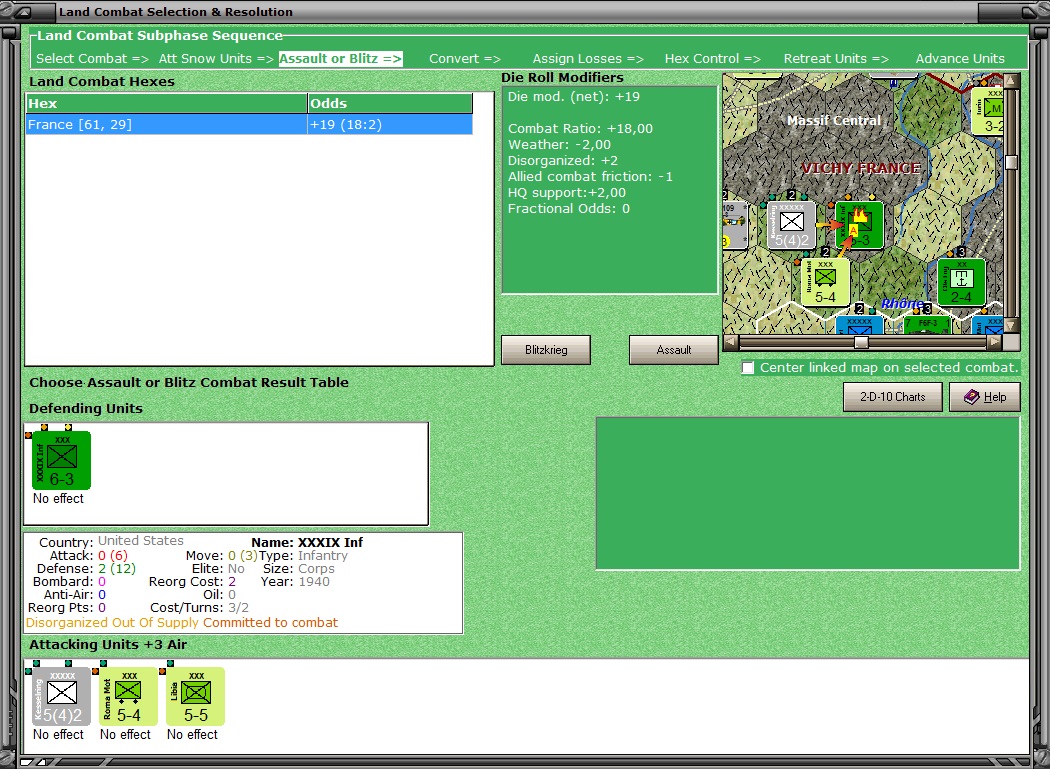The width and height of the screenshot is (1050, 769).
Task: Click the Blitzkrieg button
Action: (x=546, y=350)
